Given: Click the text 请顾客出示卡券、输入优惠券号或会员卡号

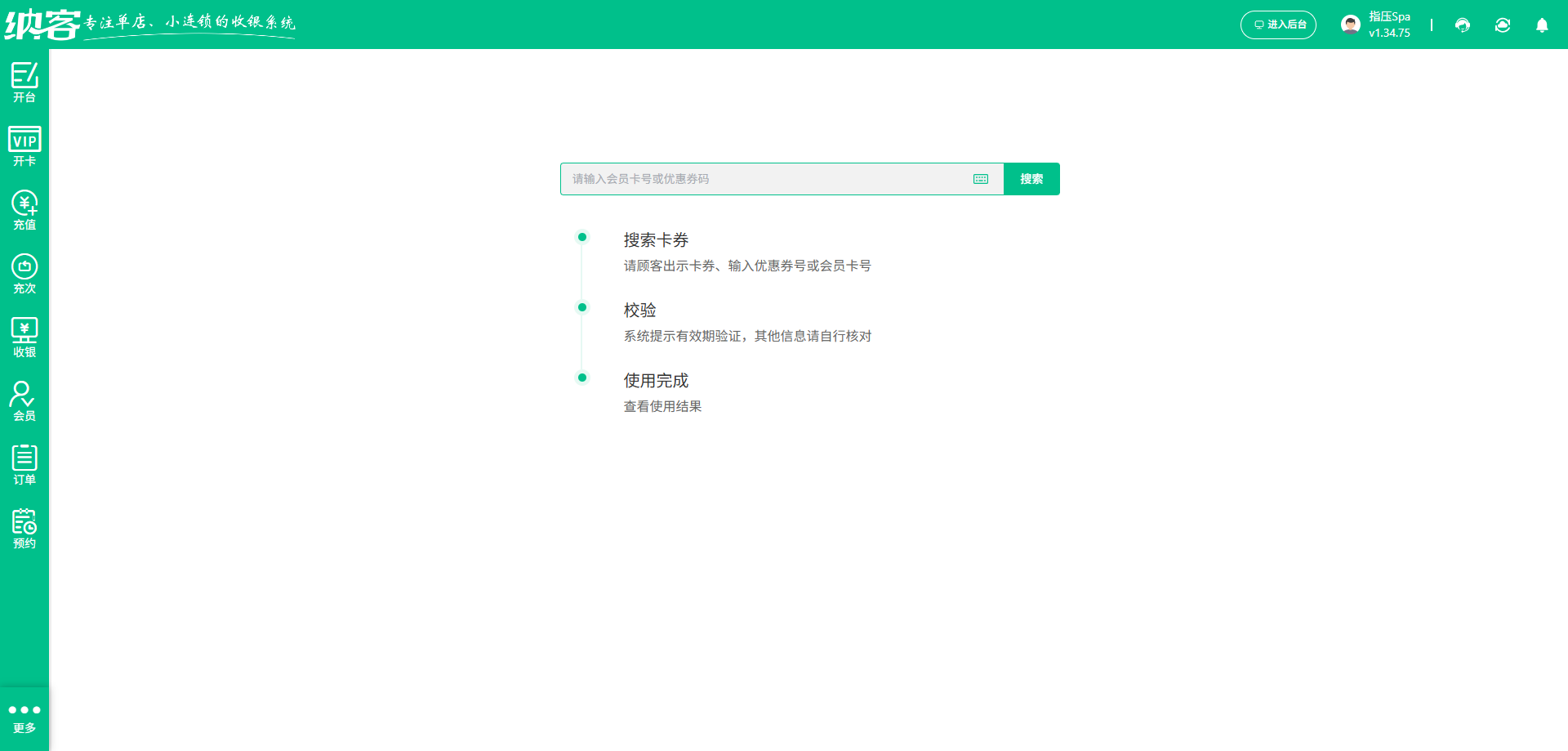Looking at the screenshot, I should (747, 266).
